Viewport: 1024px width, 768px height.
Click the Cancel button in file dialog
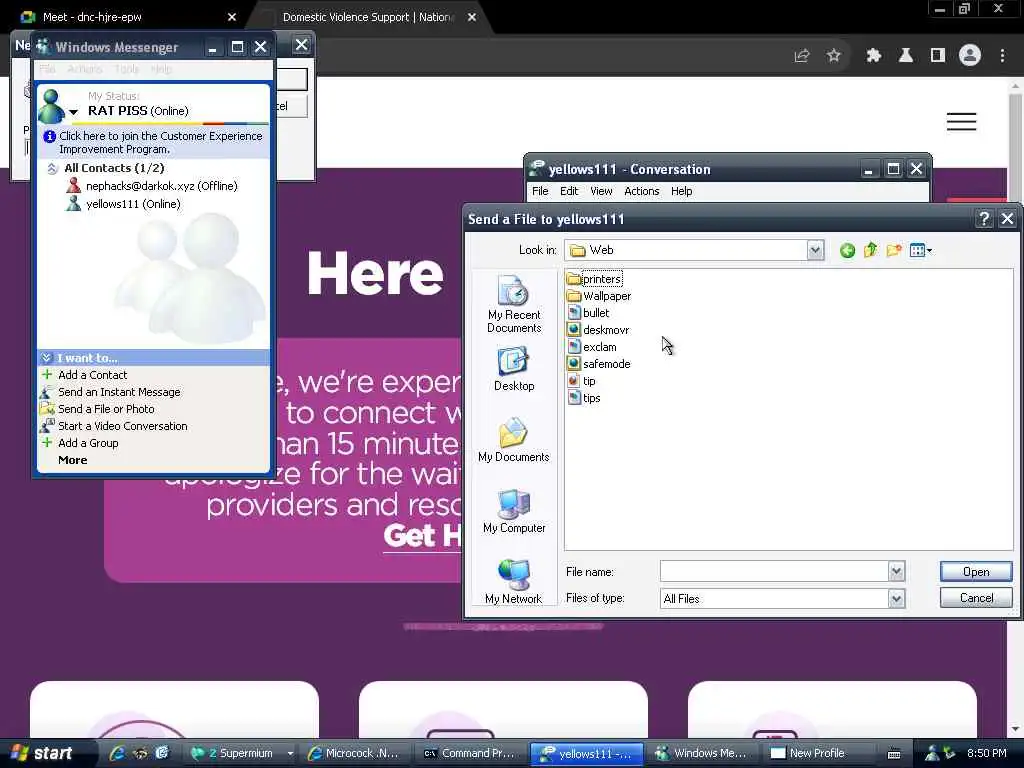(x=976, y=598)
